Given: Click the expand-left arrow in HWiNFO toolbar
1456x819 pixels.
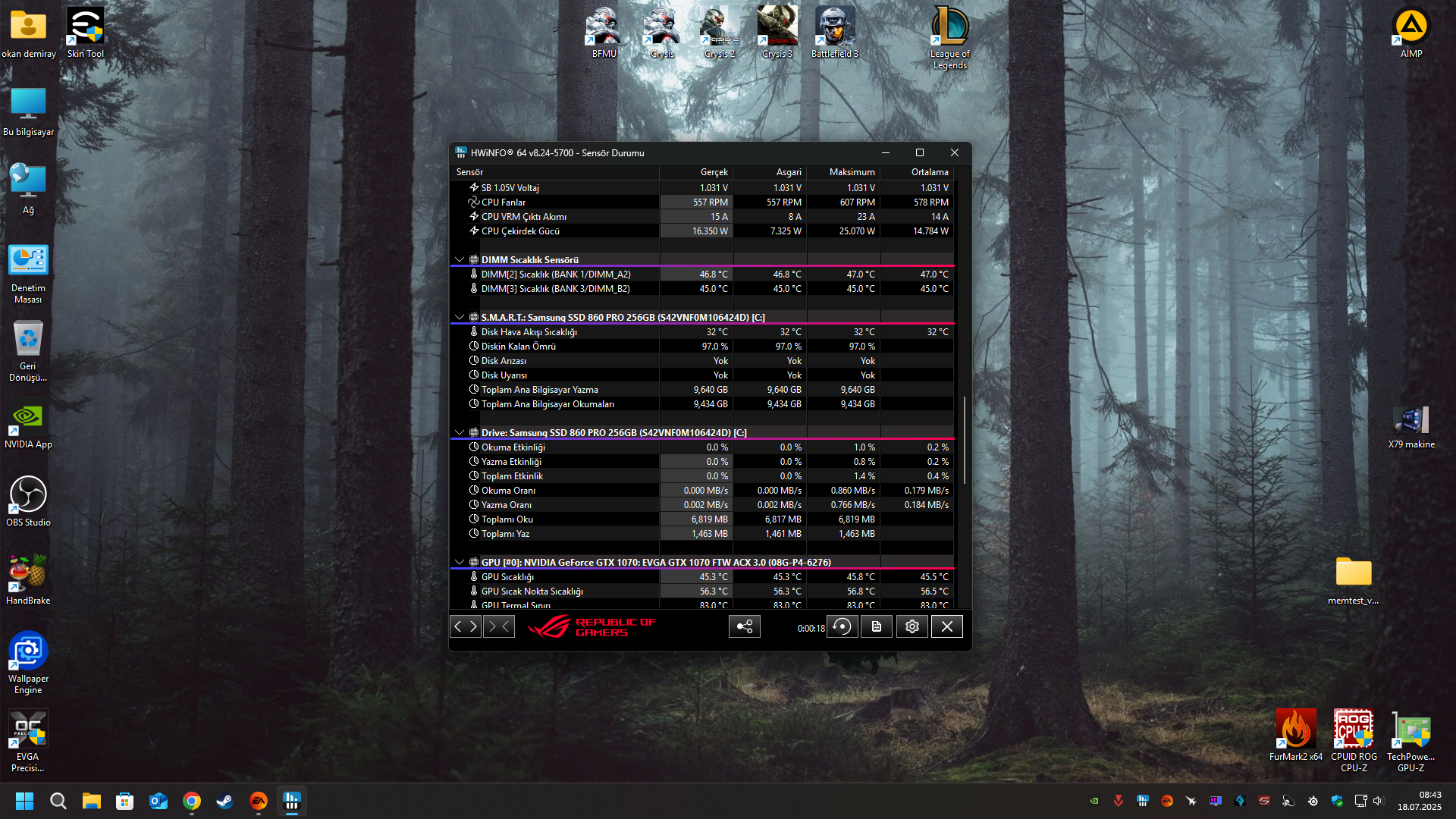Looking at the screenshot, I should point(457,626).
